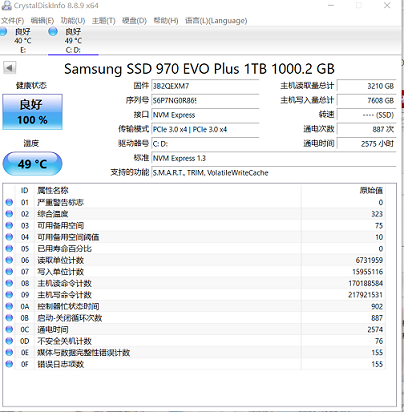Image resolution: width=404 pixels, height=412 pixels.
Task: Click the blue status orb above C: D:
Action: point(53,32)
